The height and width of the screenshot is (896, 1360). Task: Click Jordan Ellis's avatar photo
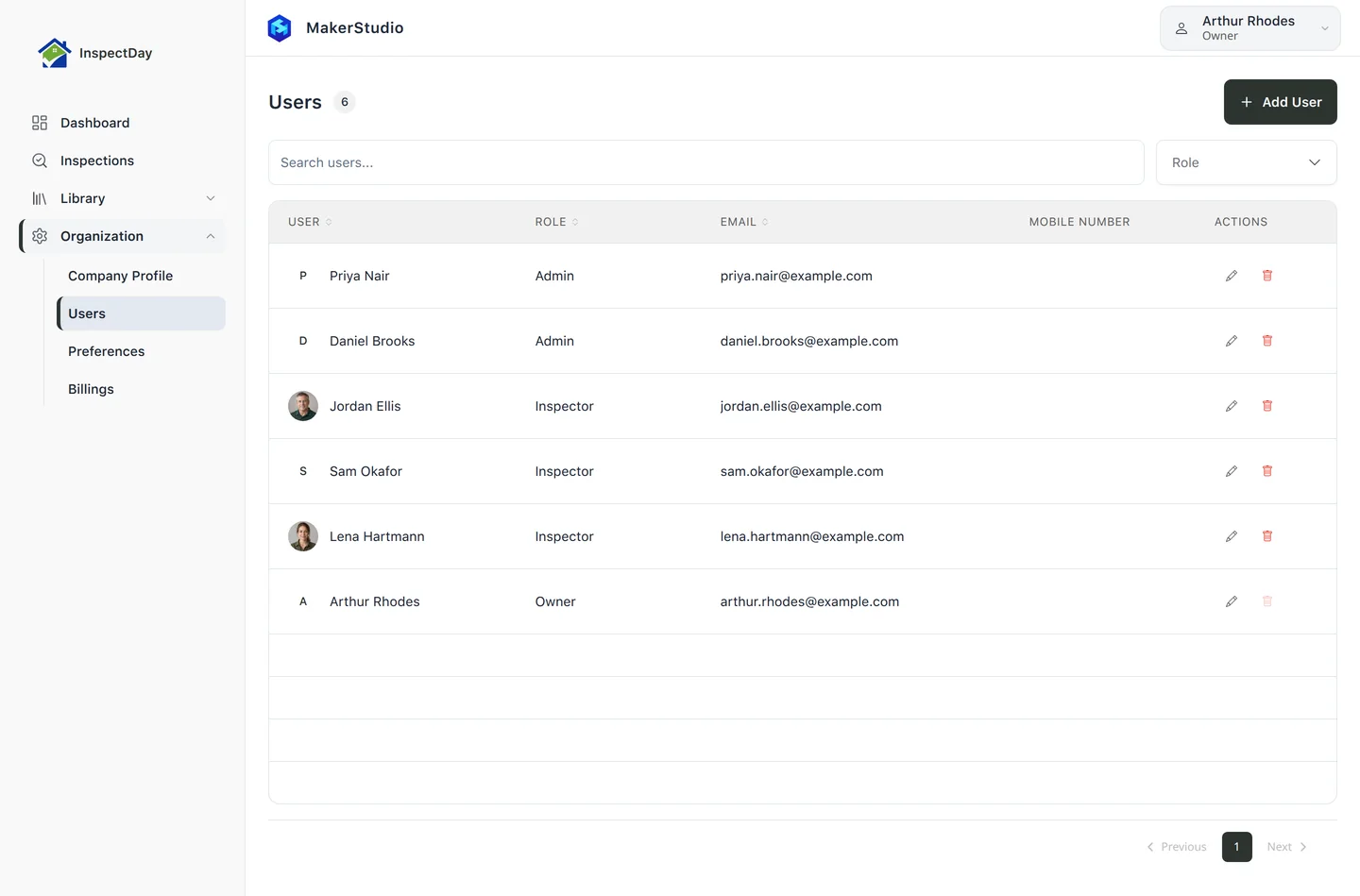303,406
